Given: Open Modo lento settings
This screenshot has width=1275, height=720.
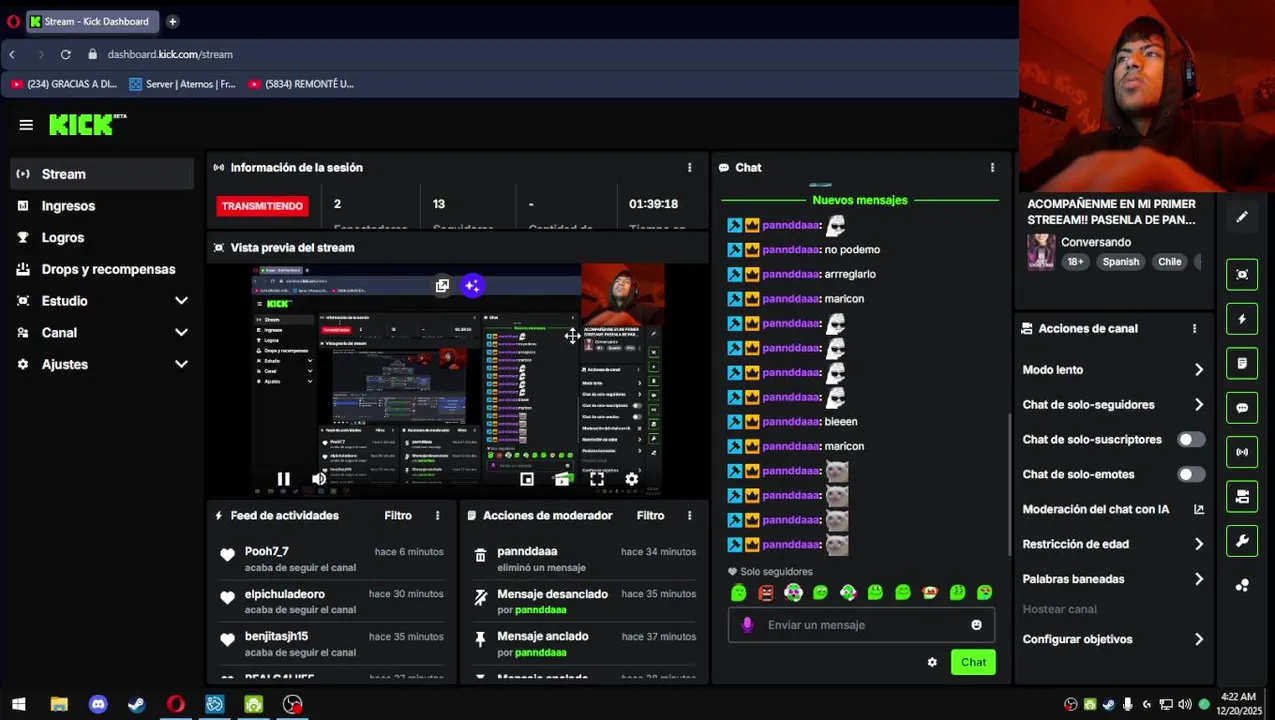Looking at the screenshot, I should point(1113,370).
